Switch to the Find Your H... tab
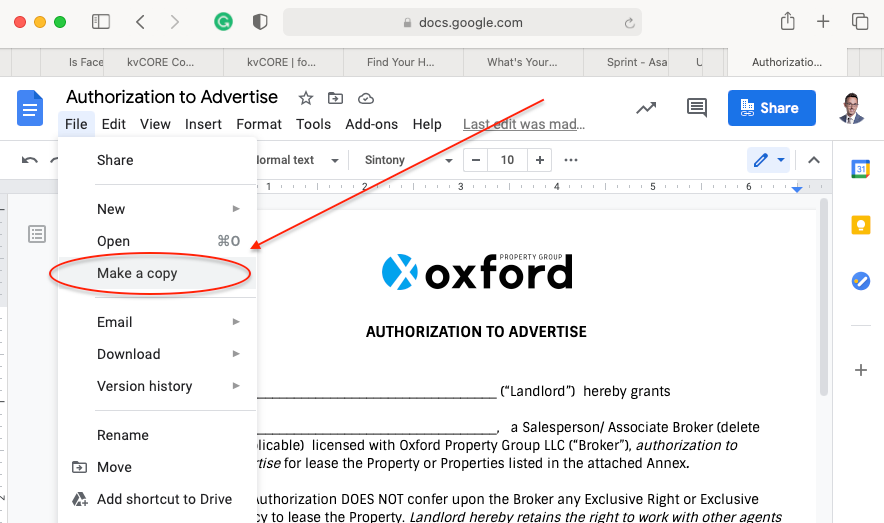 pyautogui.click(x=403, y=62)
